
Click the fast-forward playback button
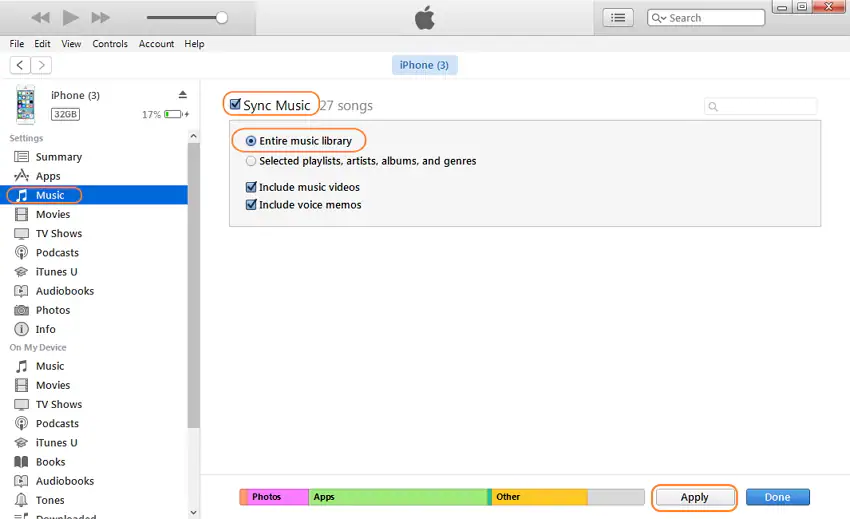pyautogui.click(x=100, y=18)
